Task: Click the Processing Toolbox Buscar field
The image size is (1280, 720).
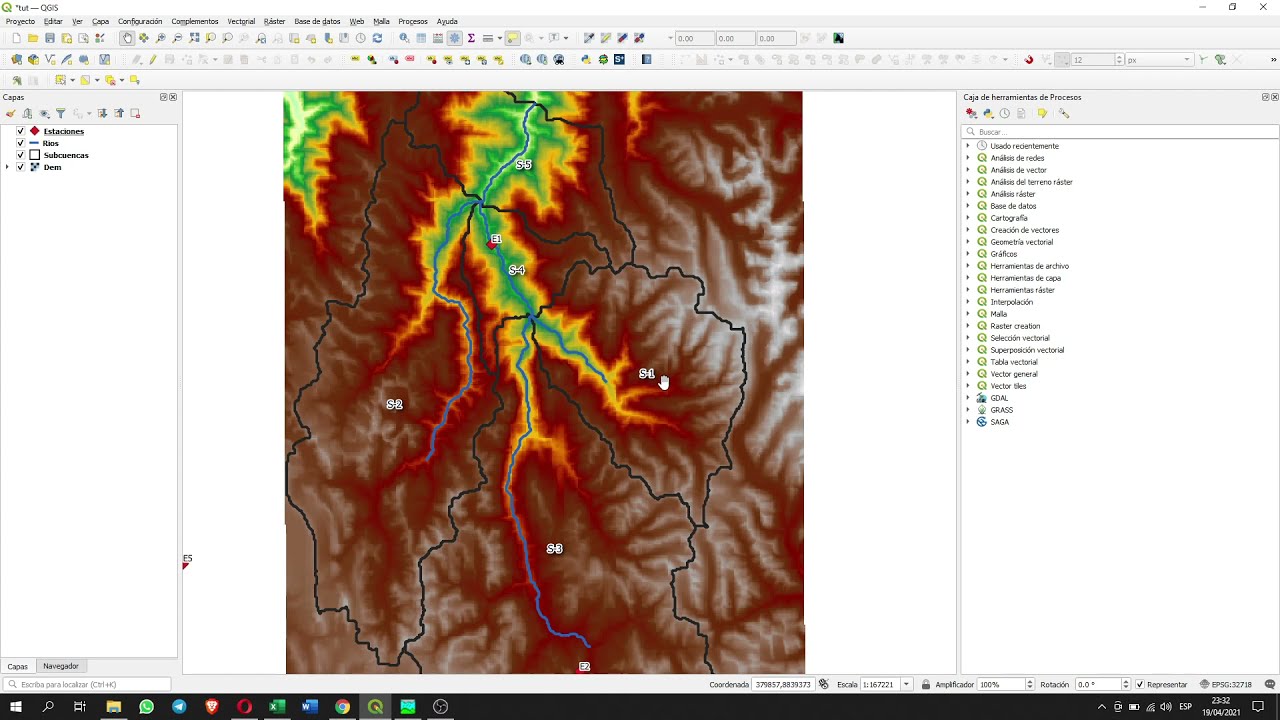Action: tap(1121, 132)
